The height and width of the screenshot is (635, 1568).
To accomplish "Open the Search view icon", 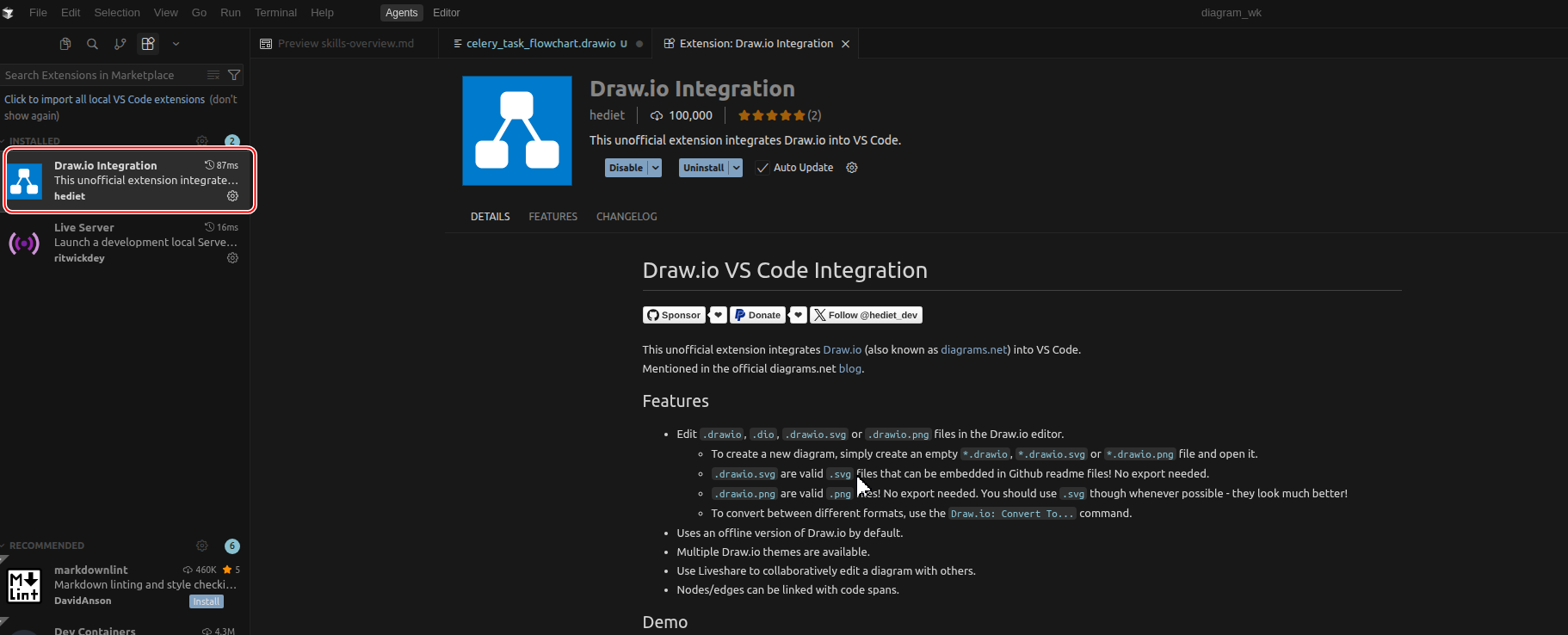I will pos(93,44).
